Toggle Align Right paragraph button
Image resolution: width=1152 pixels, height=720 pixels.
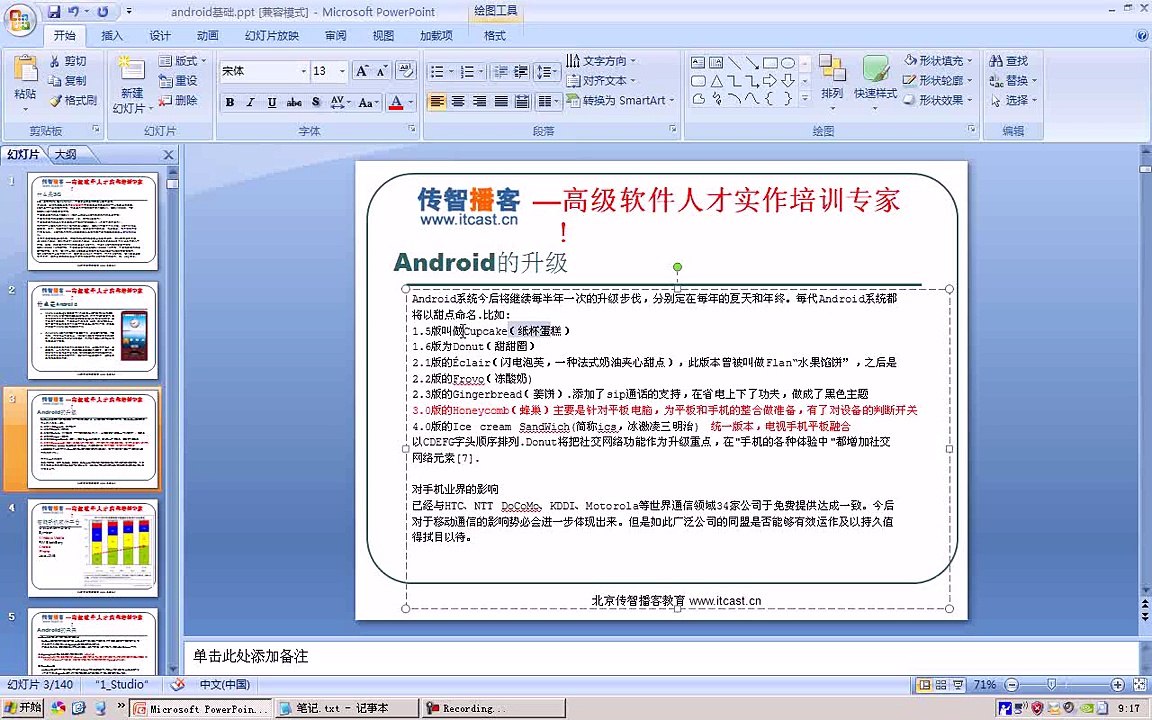click(x=479, y=101)
